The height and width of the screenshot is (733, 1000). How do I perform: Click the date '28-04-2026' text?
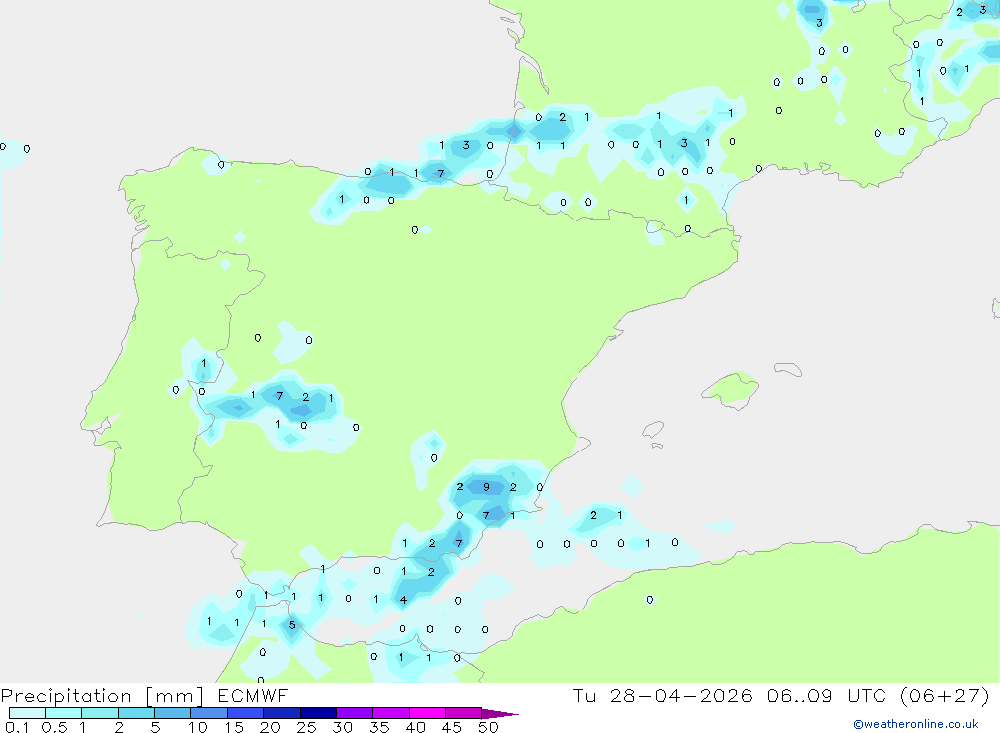680,695
